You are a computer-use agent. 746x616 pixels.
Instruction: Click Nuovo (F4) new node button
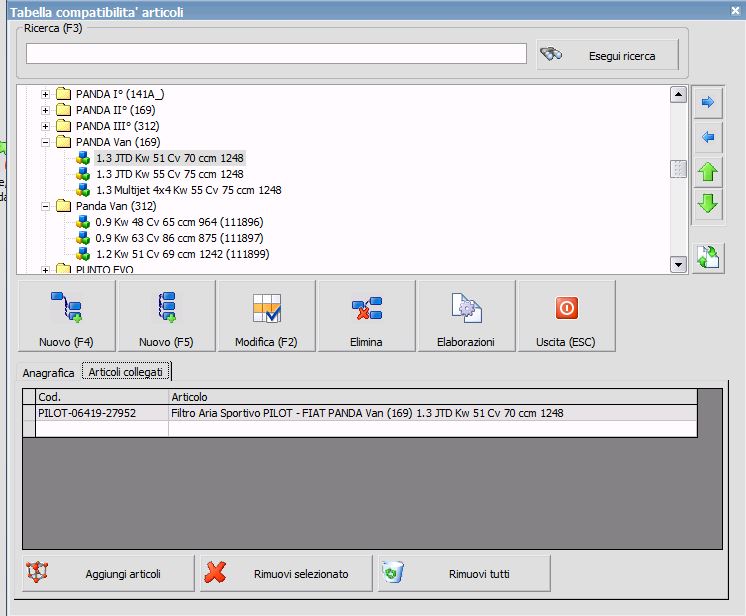pos(67,316)
